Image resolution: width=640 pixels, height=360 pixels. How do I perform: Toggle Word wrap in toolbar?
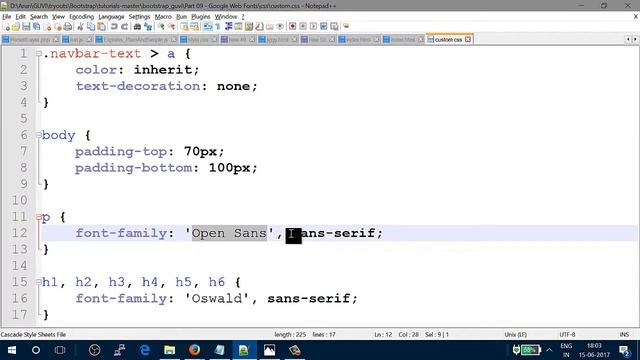tap(208, 27)
